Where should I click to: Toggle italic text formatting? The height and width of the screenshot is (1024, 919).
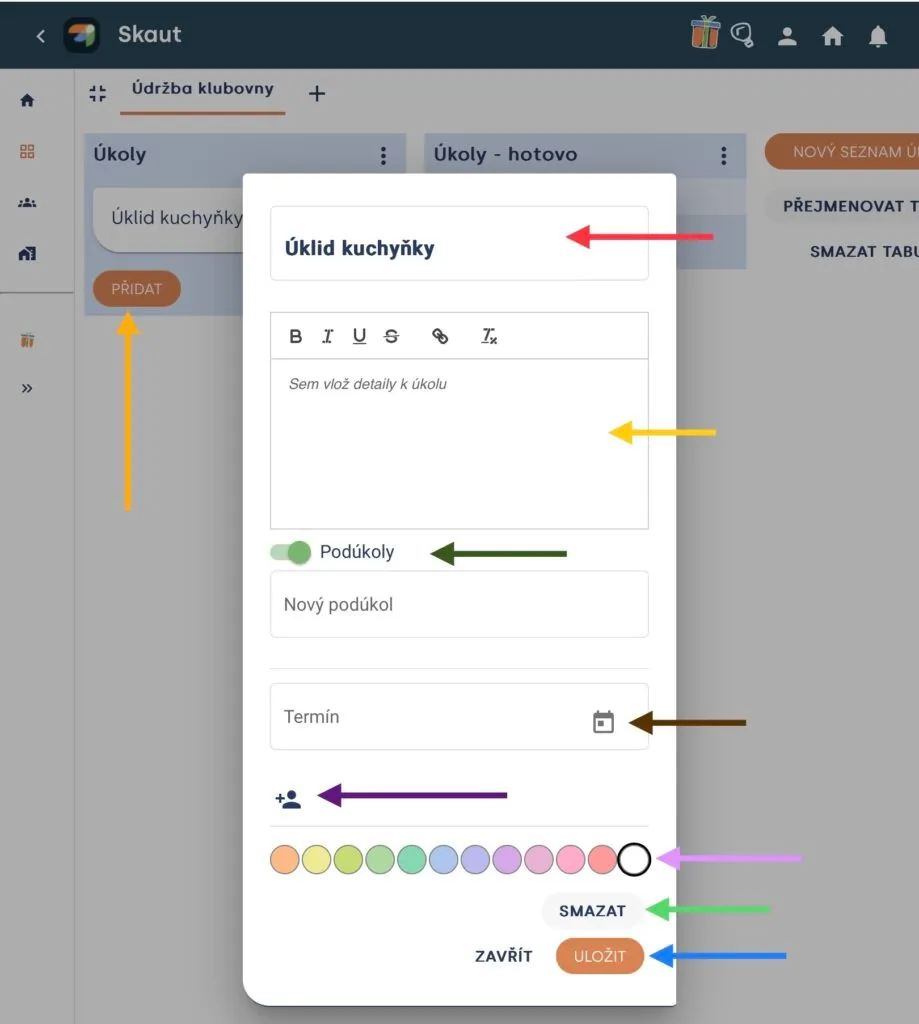click(327, 336)
